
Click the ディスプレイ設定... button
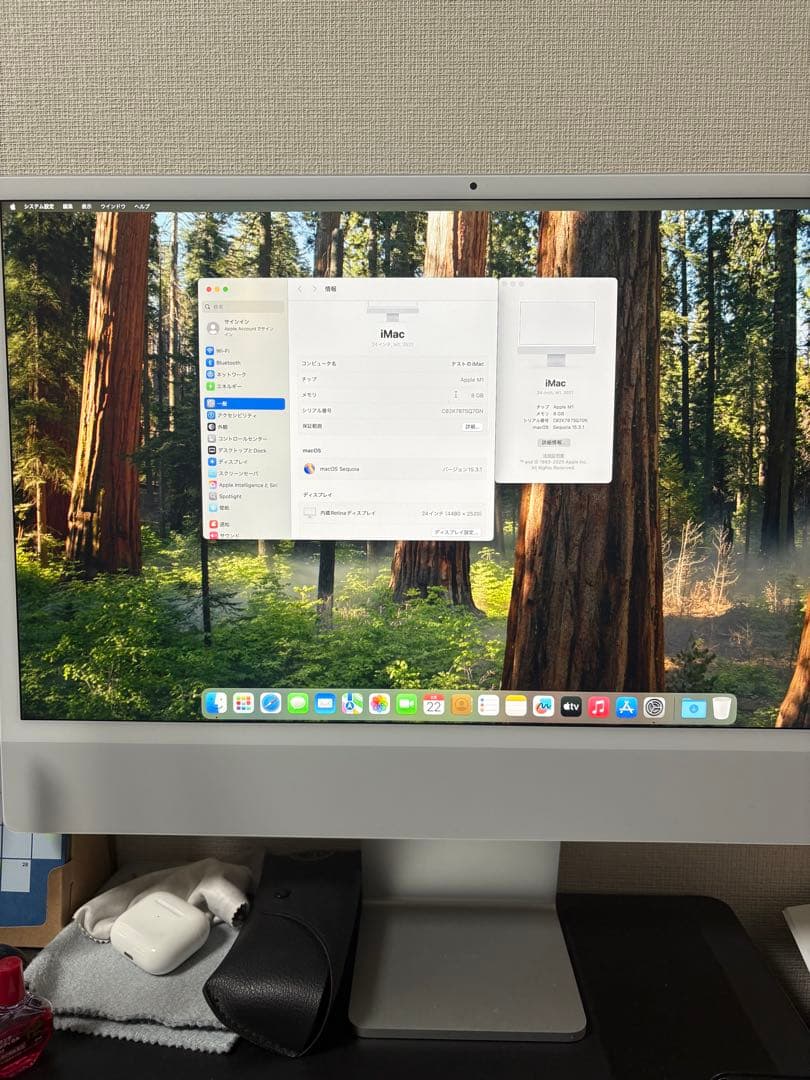point(457,531)
